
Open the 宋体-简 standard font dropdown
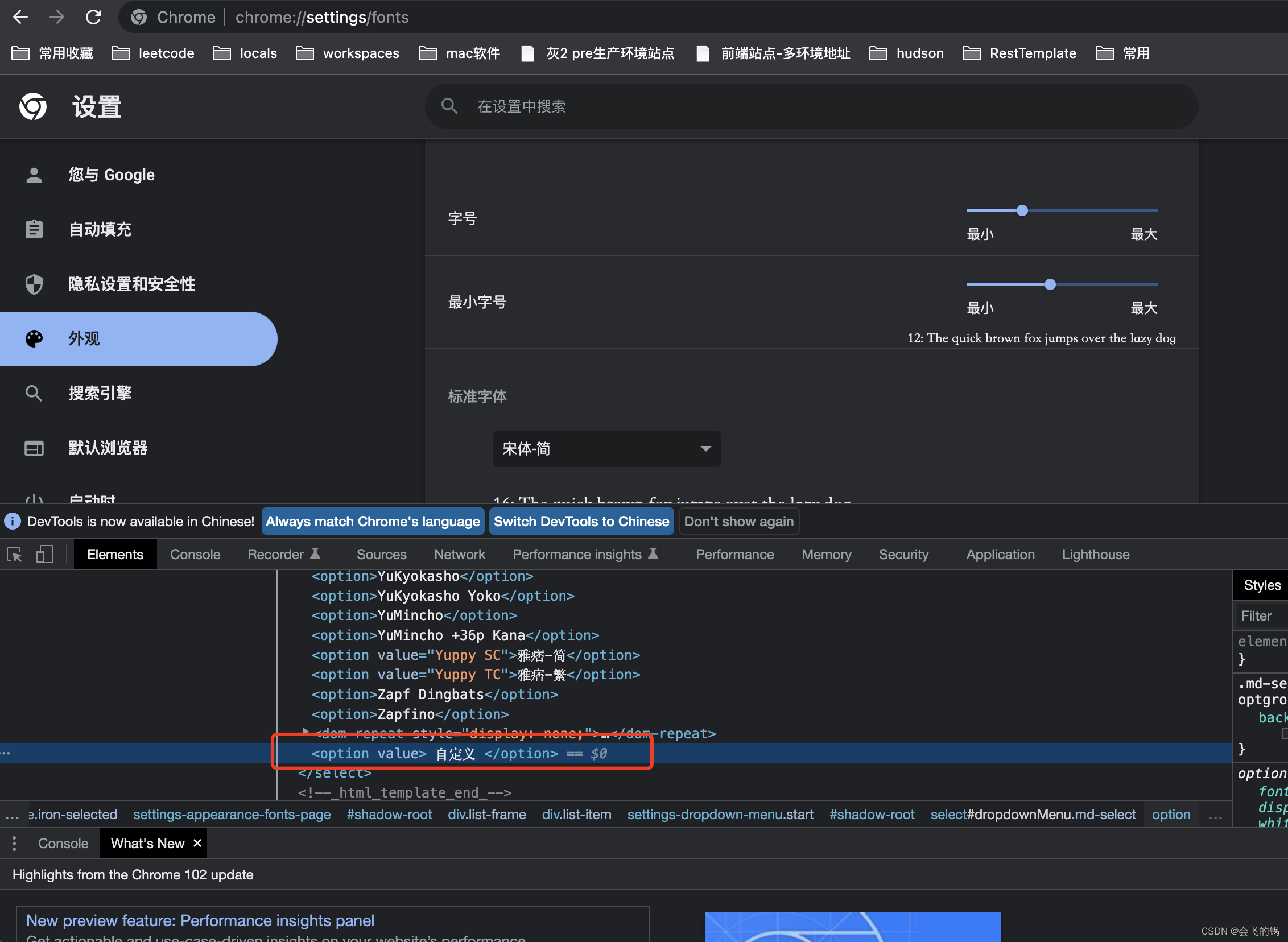click(x=606, y=449)
